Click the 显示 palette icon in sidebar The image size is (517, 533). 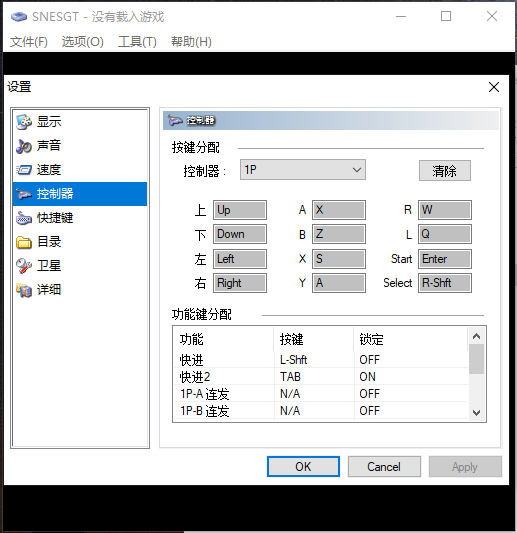(x=24, y=122)
